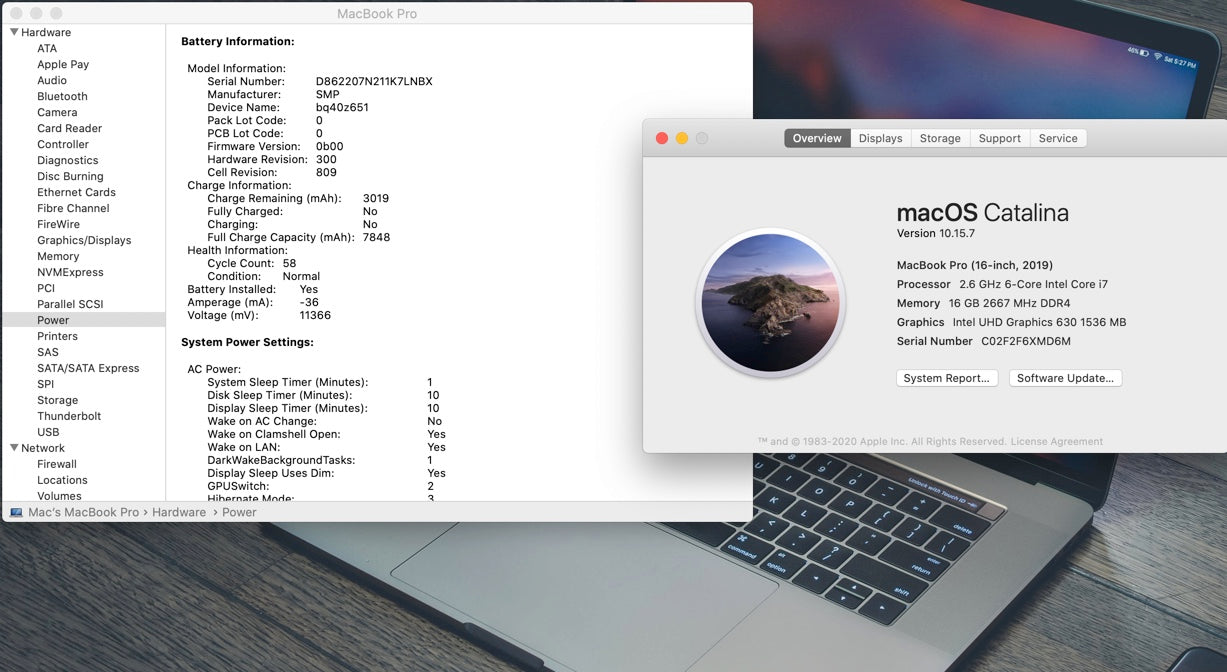
Task: Go to the Service tab
Action: [x=1058, y=138]
